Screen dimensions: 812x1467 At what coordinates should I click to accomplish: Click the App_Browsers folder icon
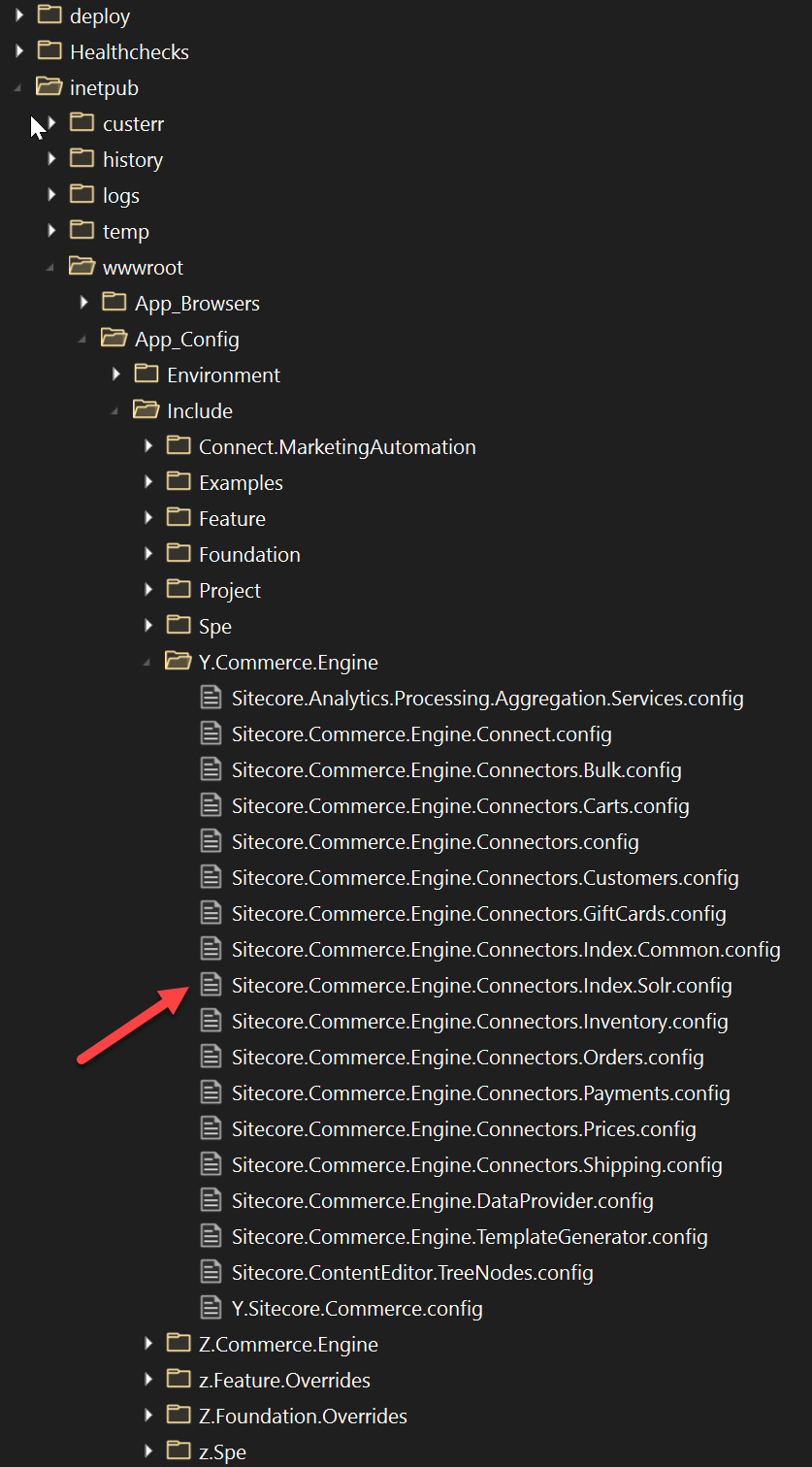(114, 303)
